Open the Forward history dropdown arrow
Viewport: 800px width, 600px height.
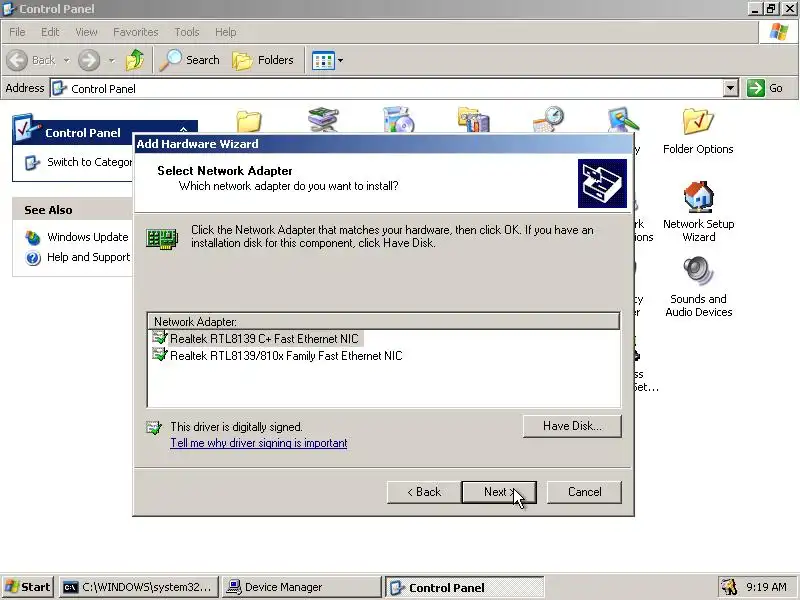click(x=111, y=60)
